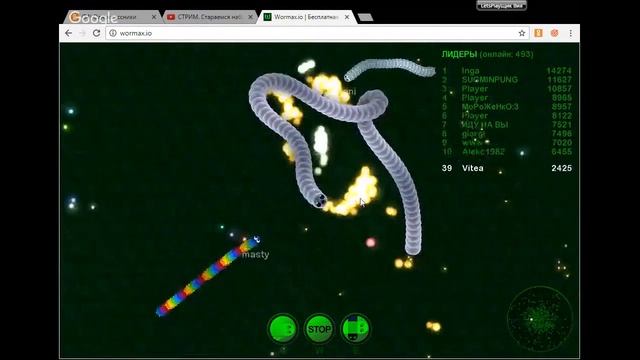Close the Google tab
640x360 pixels.
pyautogui.click(x=154, y=17)
